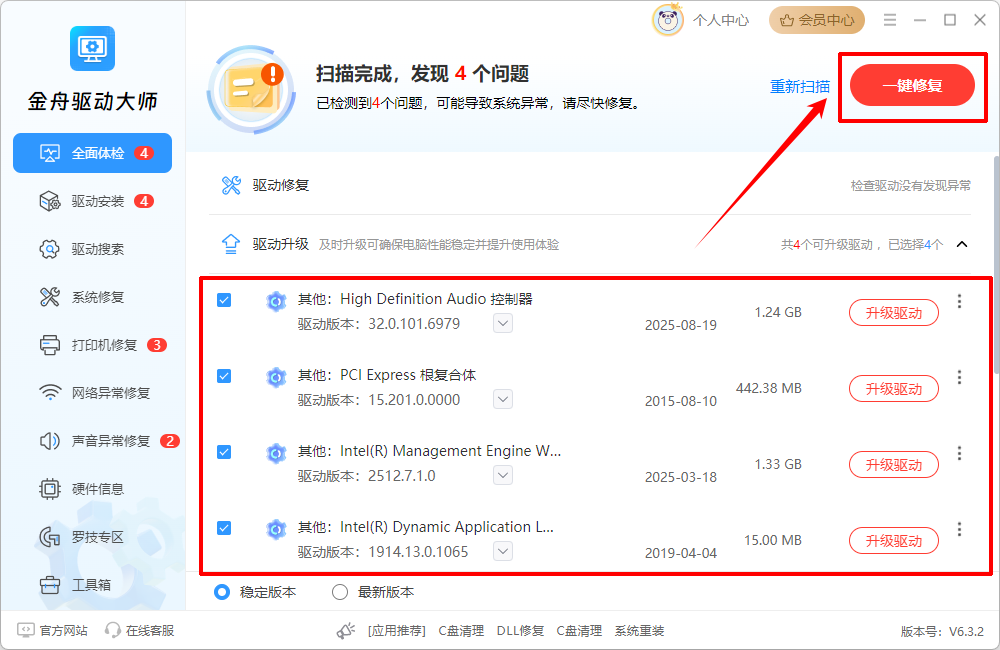
Task: Select the 最新版本 radio button
Action: [340, 592]
